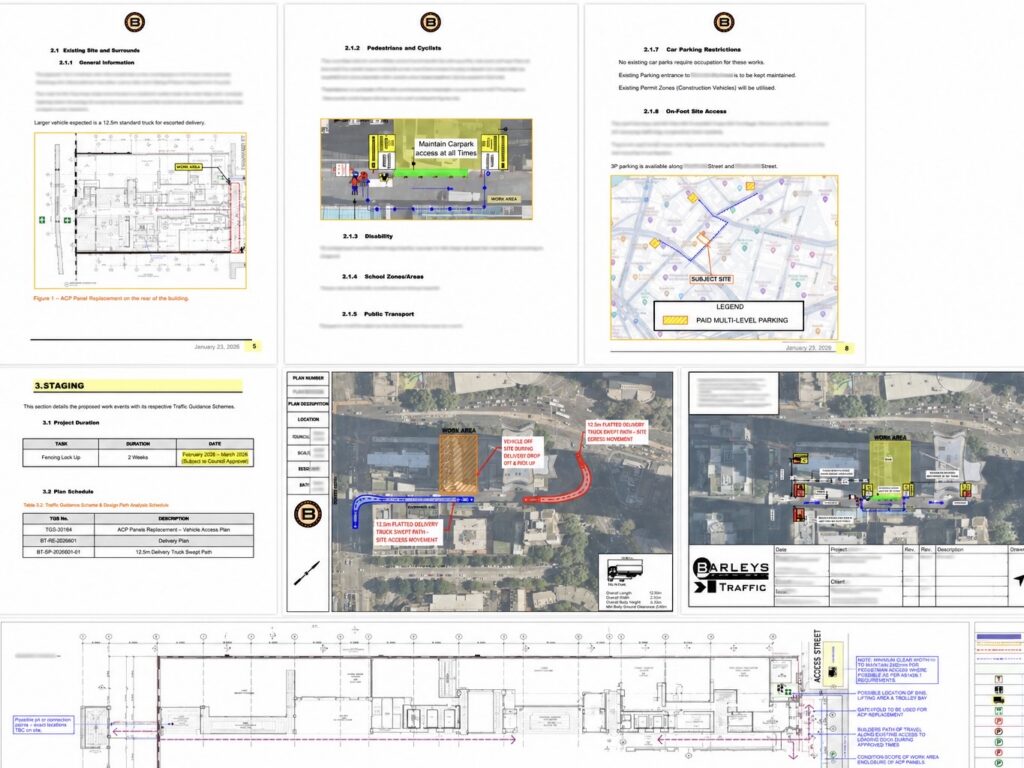
Task: Click 'Fencing Lock Up' table cell
Action: click(61, 457)
